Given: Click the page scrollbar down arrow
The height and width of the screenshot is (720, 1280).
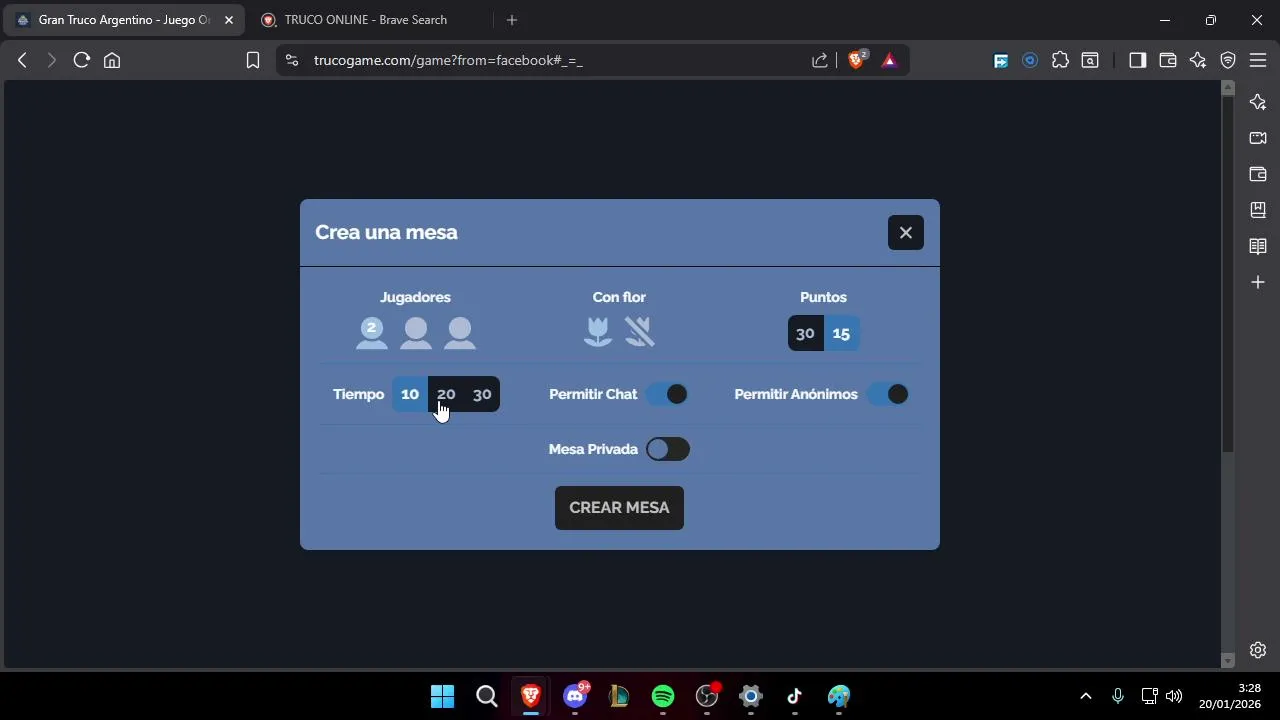Looking at the screenshot, I should pyautogui.click(x=1228, y=661).
